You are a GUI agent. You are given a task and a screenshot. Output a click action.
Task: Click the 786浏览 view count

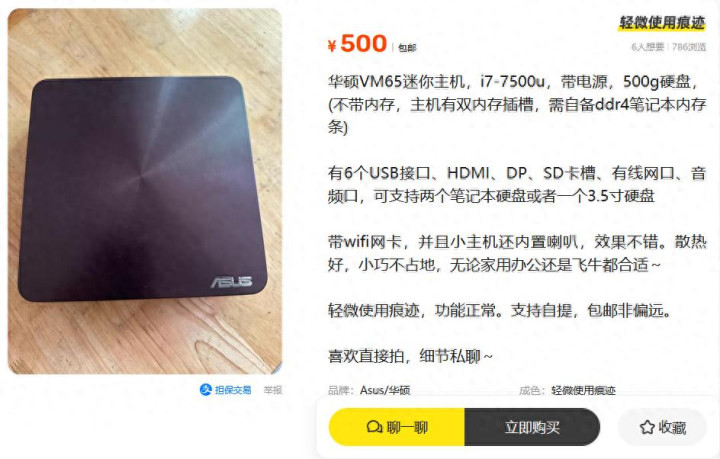pos(689,47)
